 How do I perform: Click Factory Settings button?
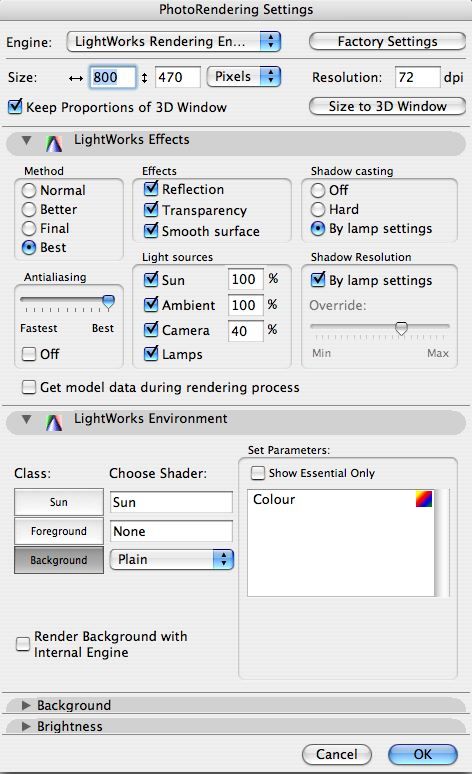click(387, 41)
